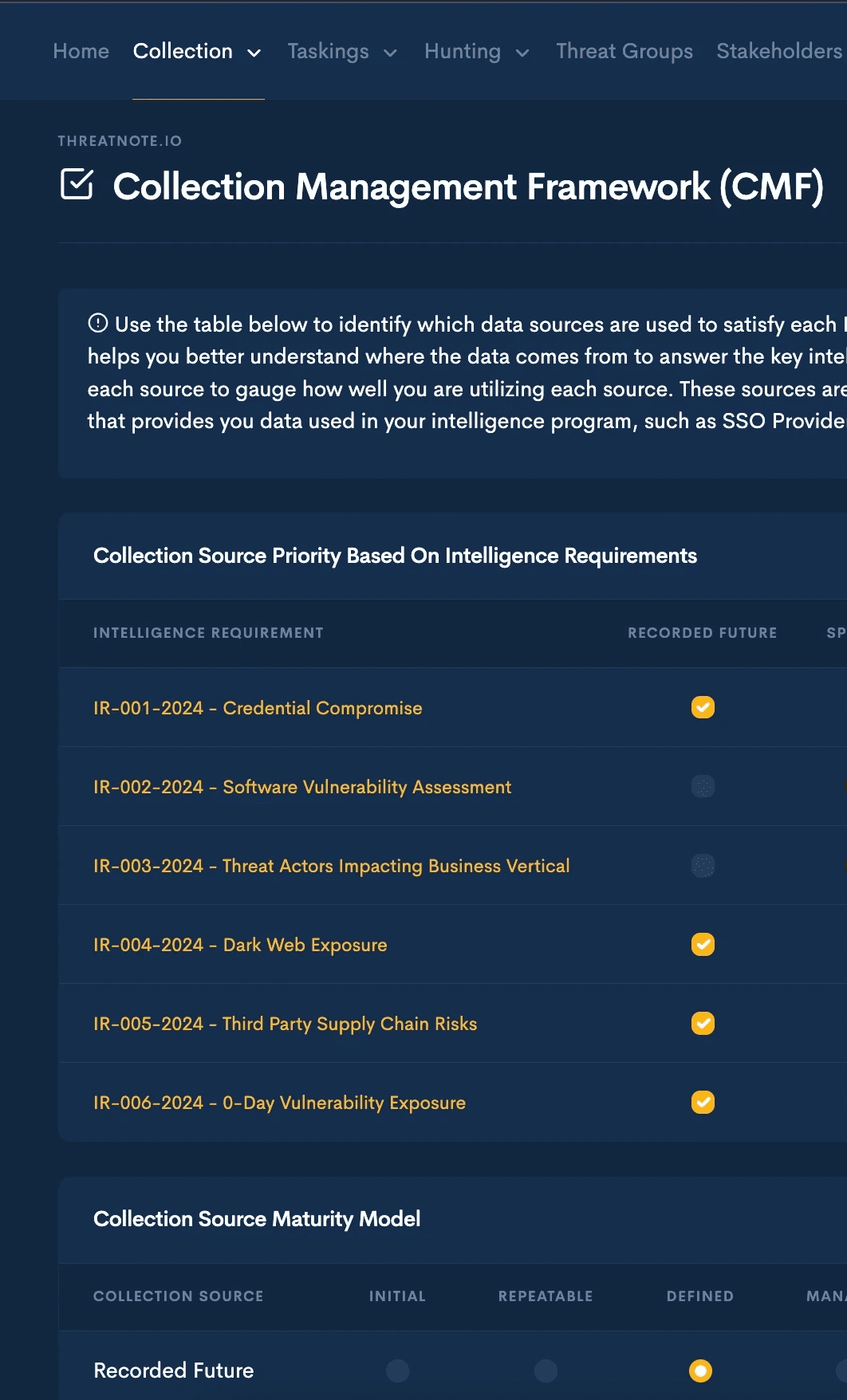The image size is (847, 1400).
Task: Open the Stakeholders nav item
Action: 779,51
